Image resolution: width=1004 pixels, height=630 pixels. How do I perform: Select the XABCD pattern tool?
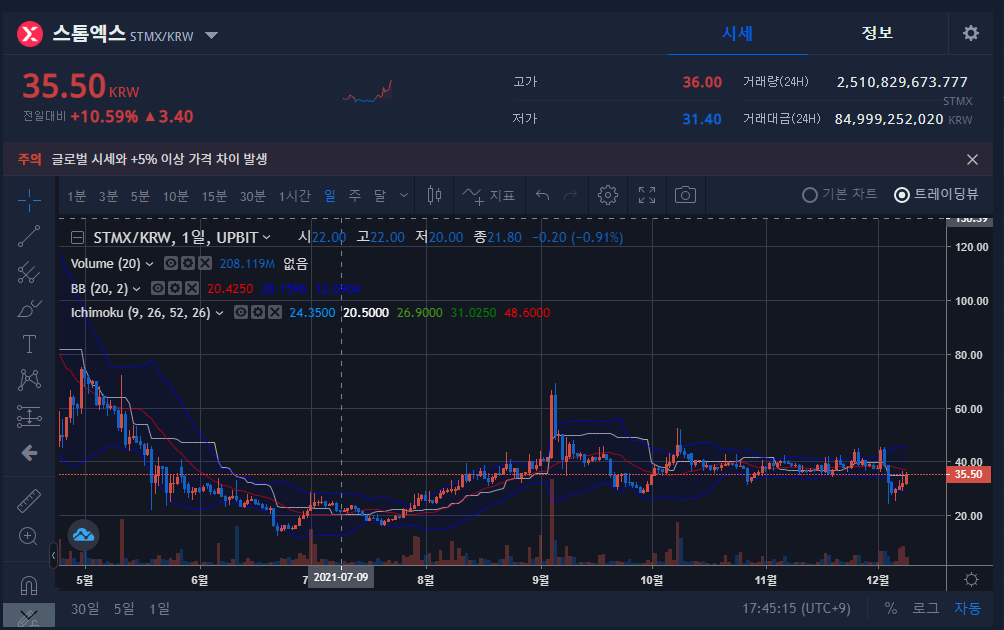[29, 380]
